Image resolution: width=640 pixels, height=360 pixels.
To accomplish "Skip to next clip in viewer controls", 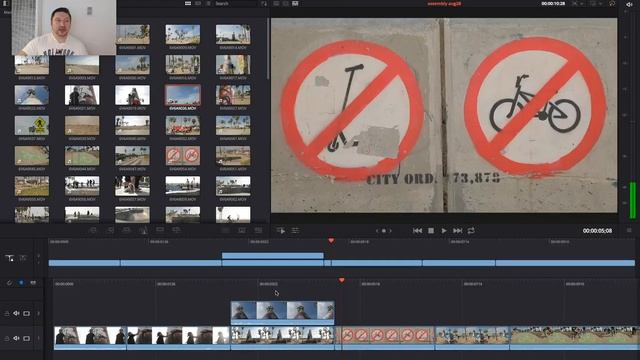I will tap(458, 231).
